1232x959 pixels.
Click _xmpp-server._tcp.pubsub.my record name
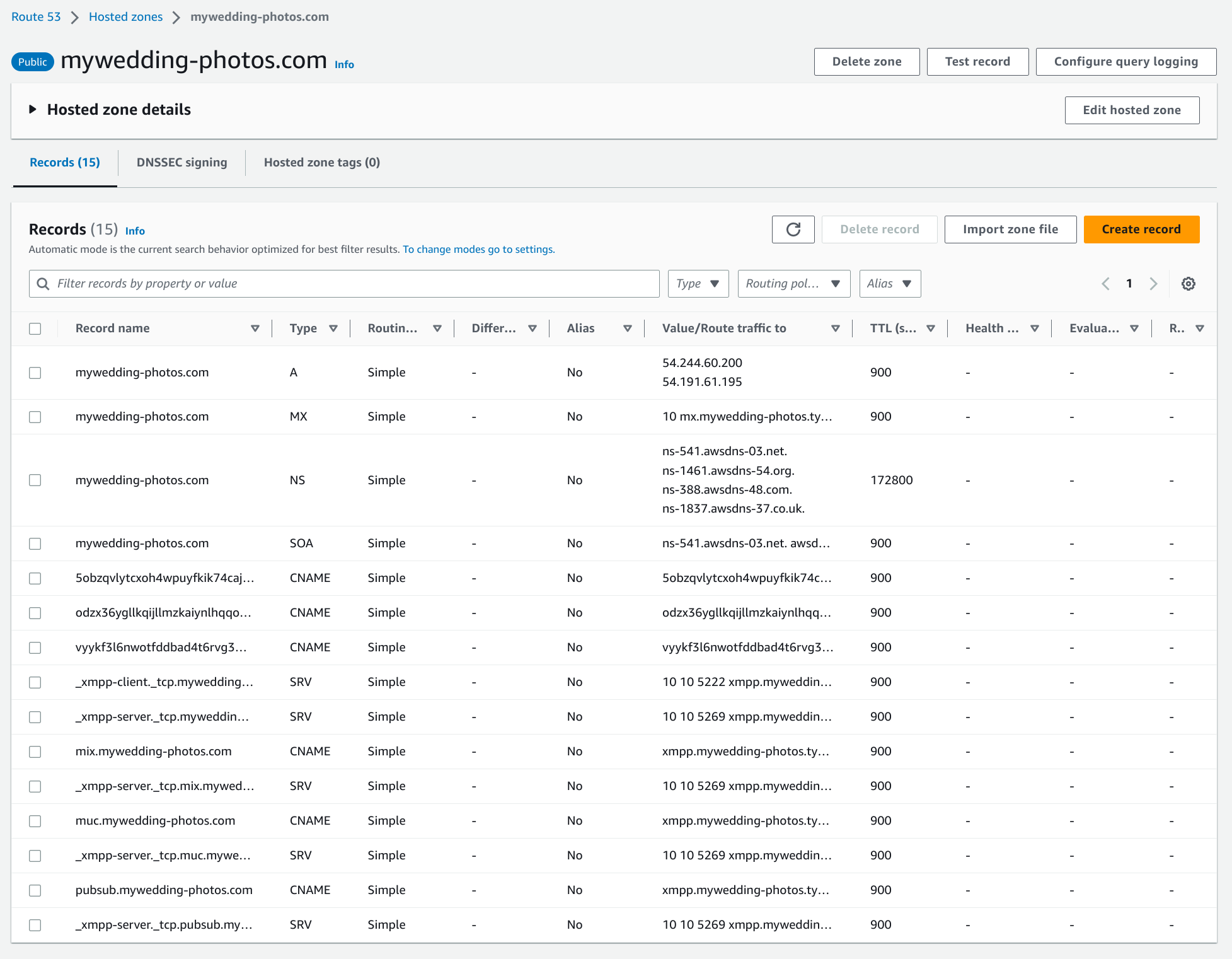pos(164,925)
